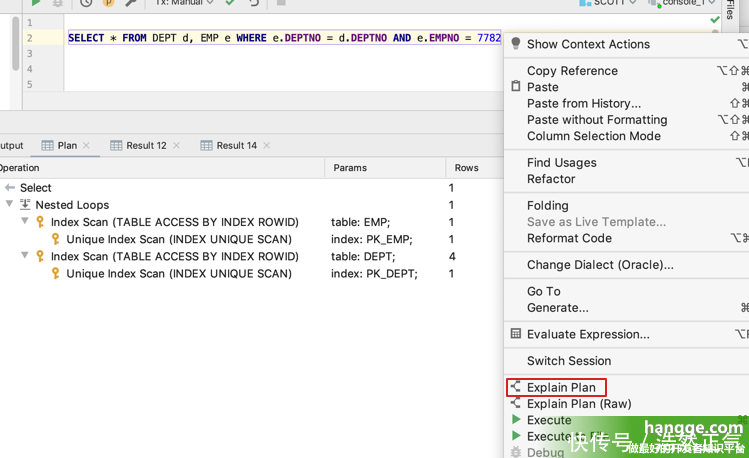This screenshot has height=458, width=749.
Task: Click the Nested Loops join icon
Action: 25,204
